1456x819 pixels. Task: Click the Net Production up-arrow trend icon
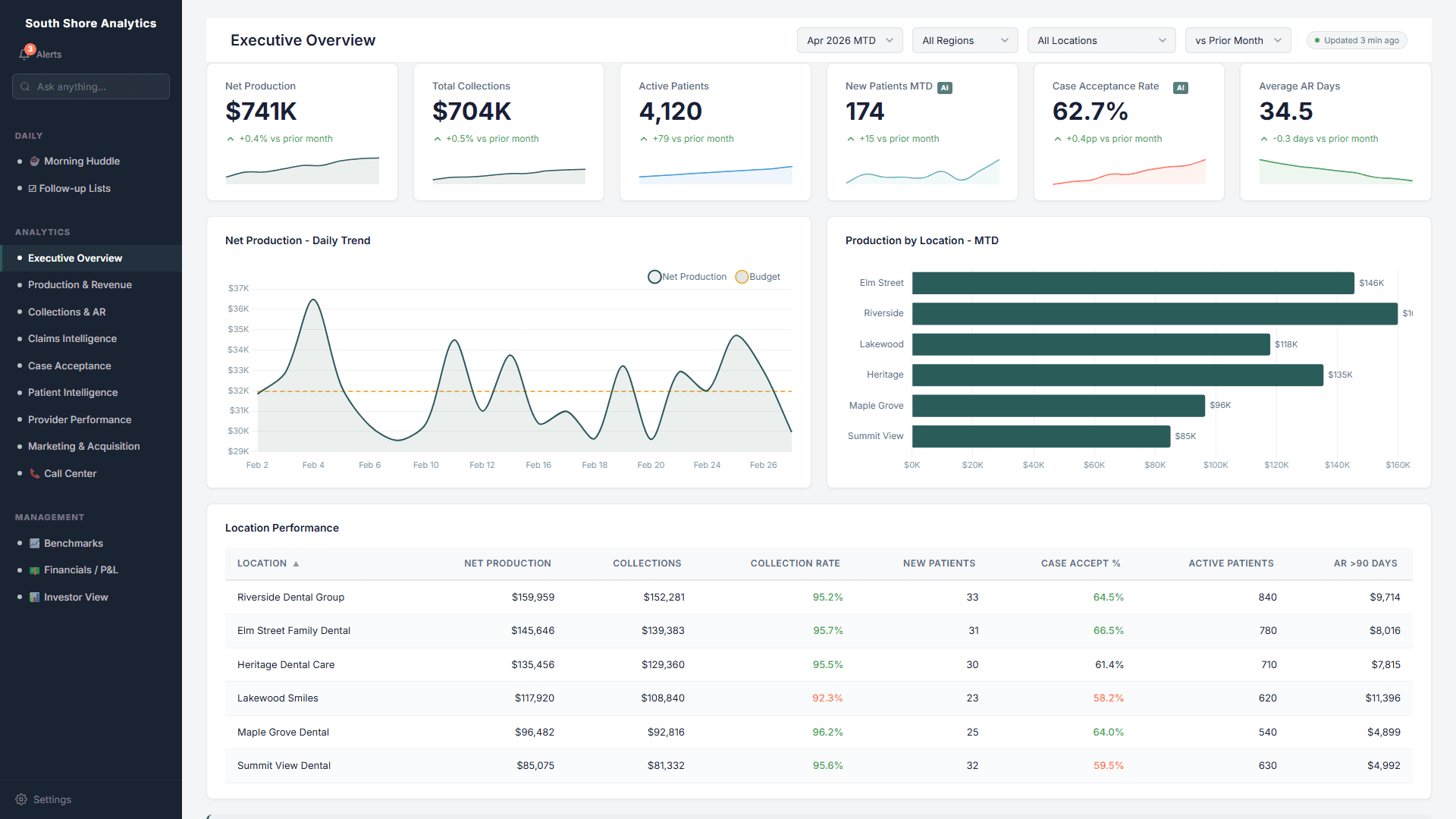click(231, 139)
